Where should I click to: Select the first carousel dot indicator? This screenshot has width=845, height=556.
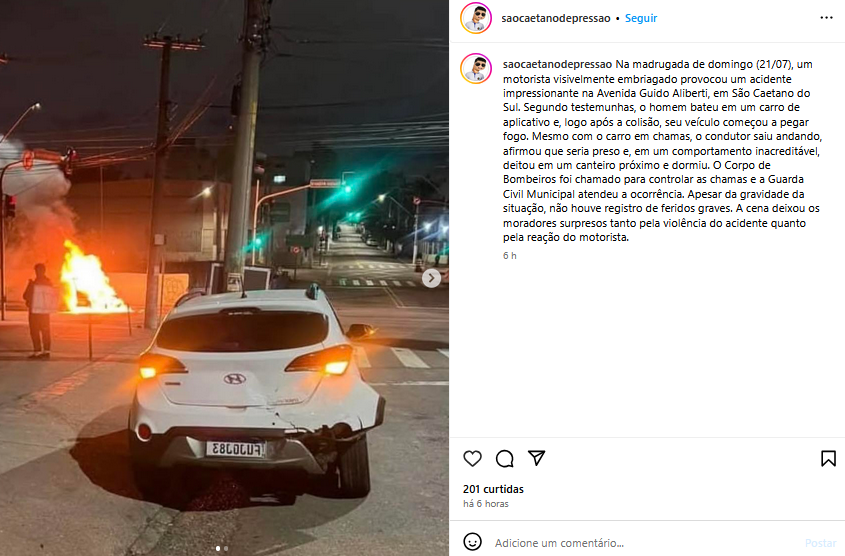click(x=218, y=548)
